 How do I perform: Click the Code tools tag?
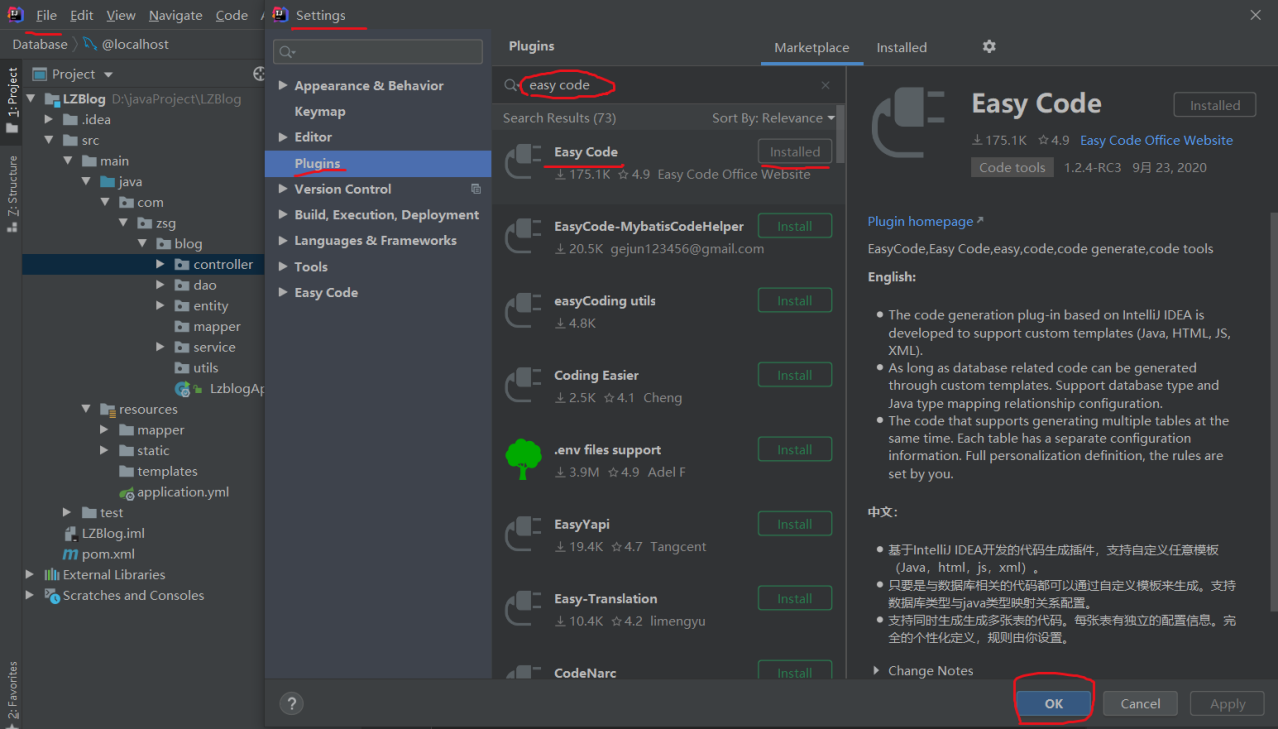[1012, 168]
